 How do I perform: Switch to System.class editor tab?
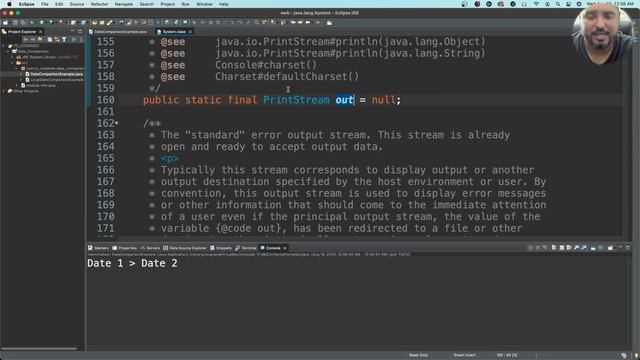(x=174, y=31)
